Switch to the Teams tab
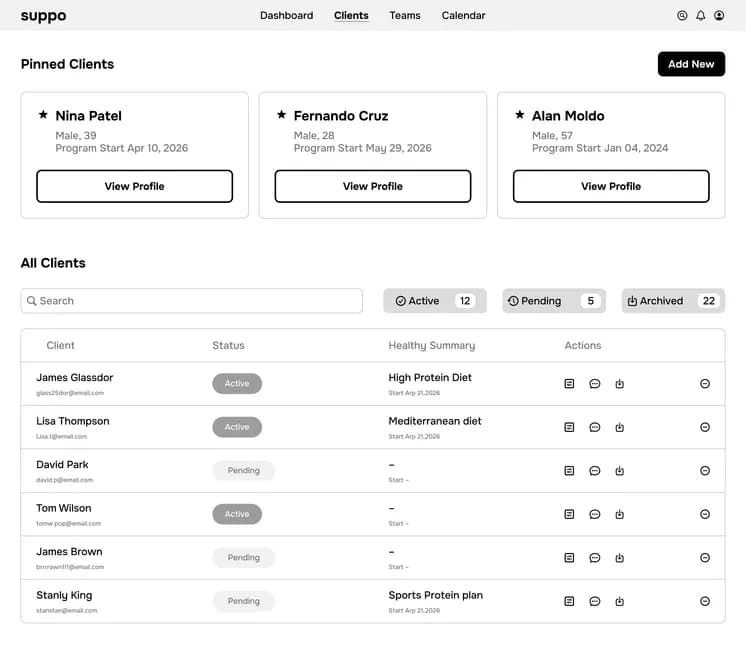This screenshot has width=746, height=659. pos(405,16)
